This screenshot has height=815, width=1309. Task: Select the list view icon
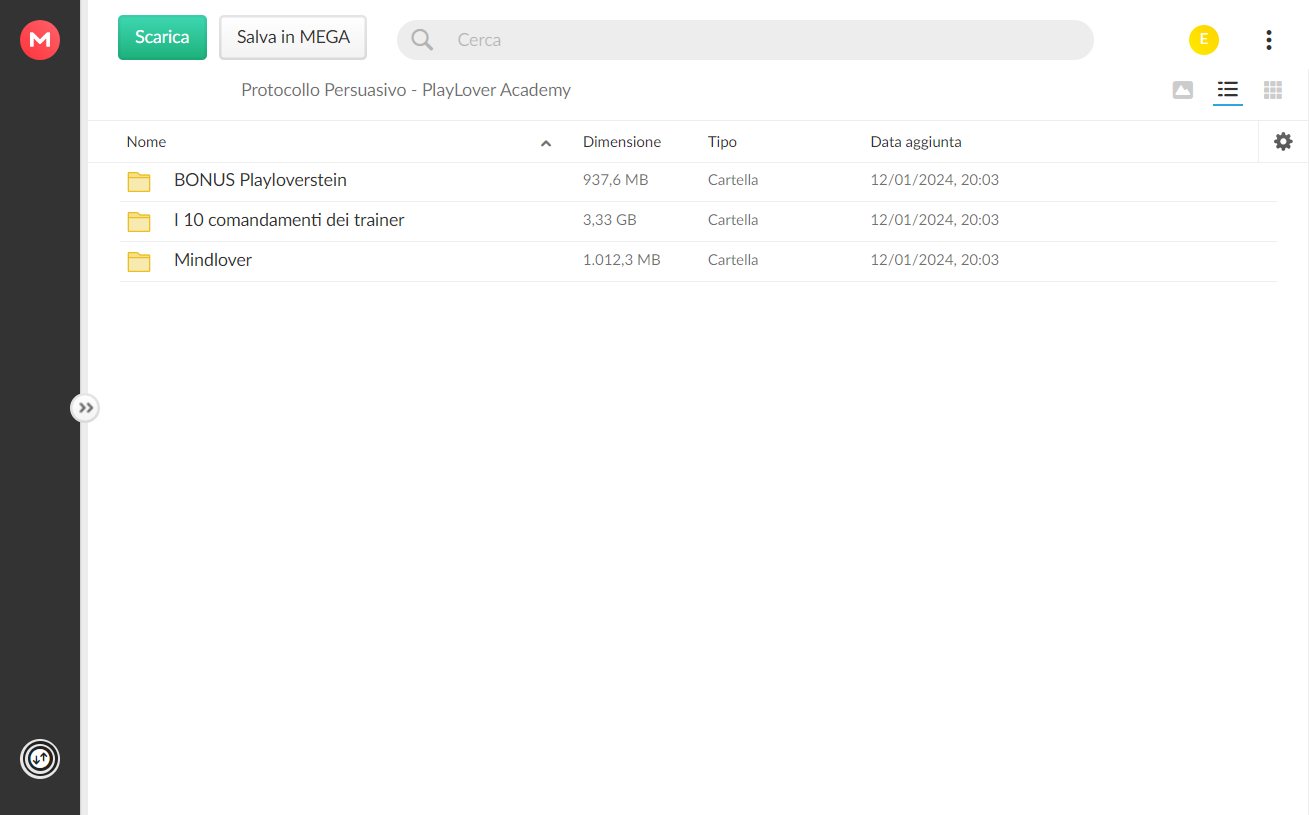pos(1228,90)
